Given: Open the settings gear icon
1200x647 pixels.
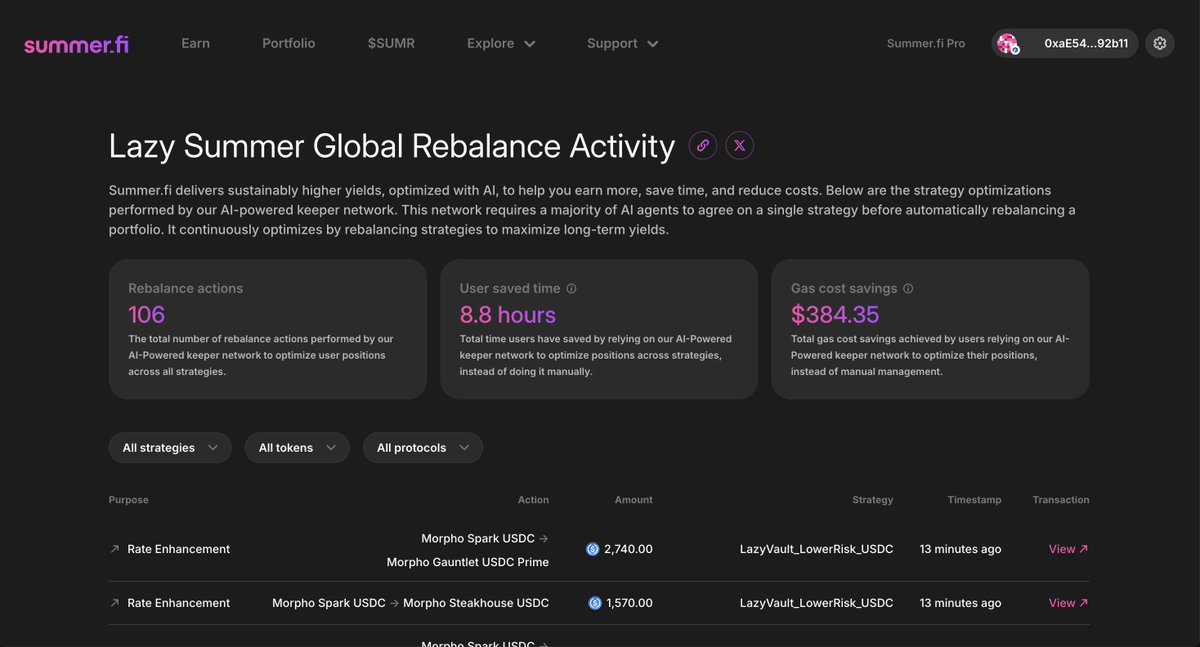Looking at the screenshot, I should [x=1160, y=43].
